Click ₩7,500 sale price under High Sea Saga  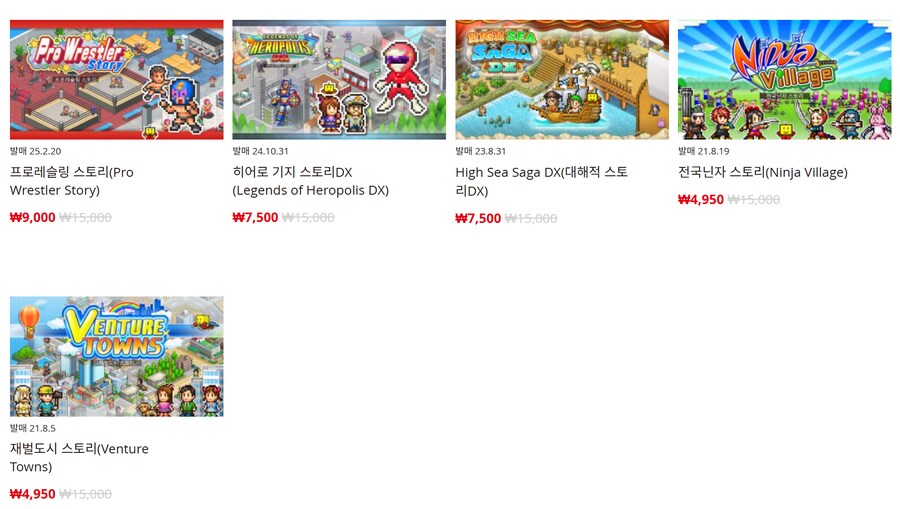click(478, 219)
